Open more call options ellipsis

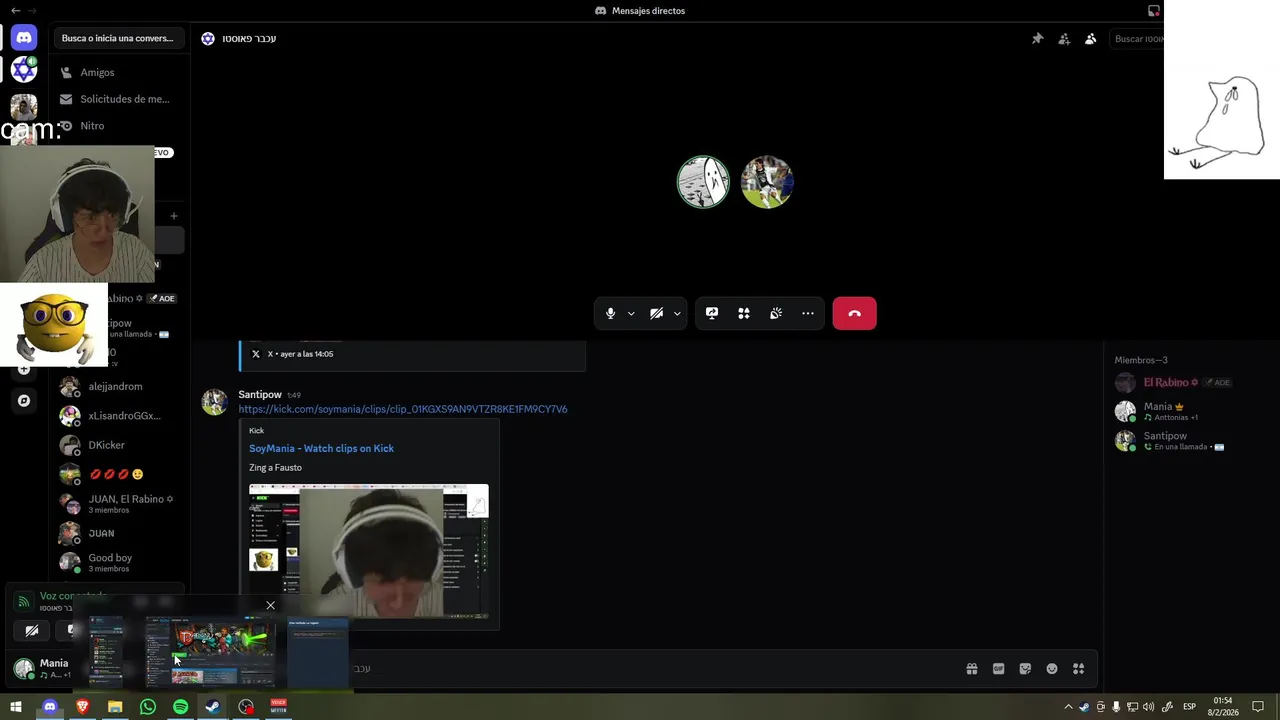[x=808, y=313]
